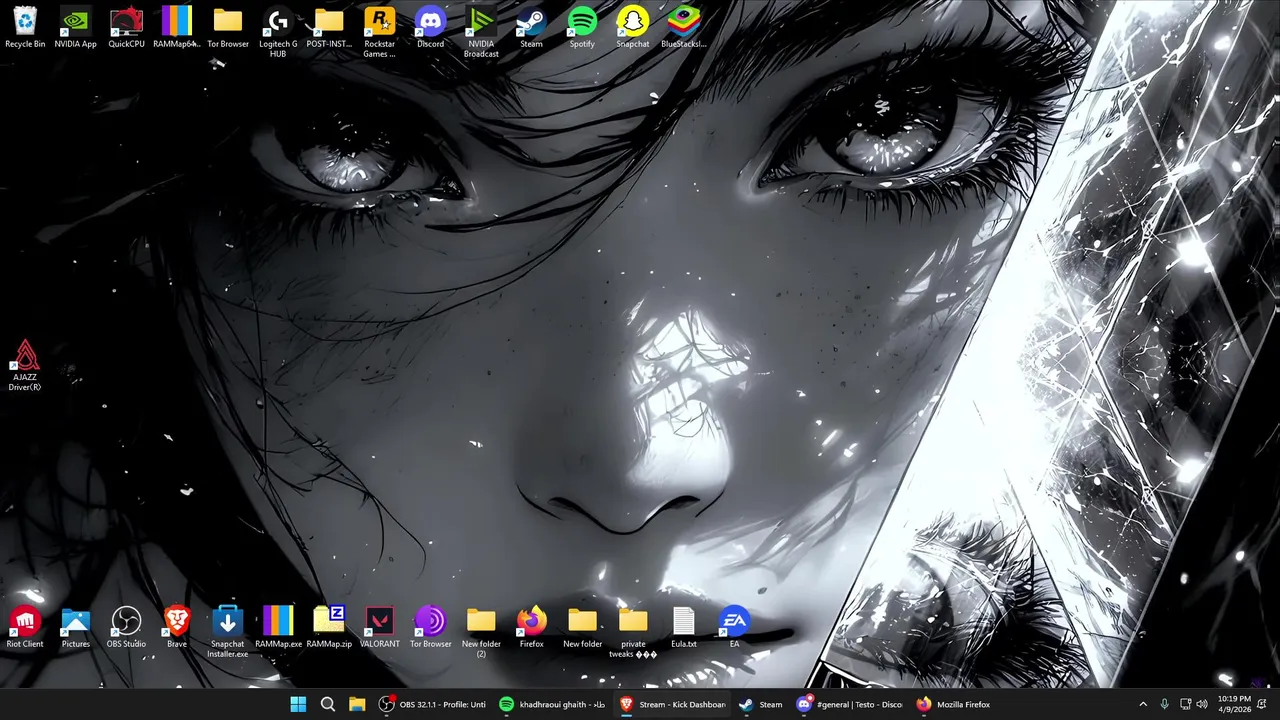Screen dimensions: 1280x720
Task: Open network status tray icon
Action: click(1185, 704)
